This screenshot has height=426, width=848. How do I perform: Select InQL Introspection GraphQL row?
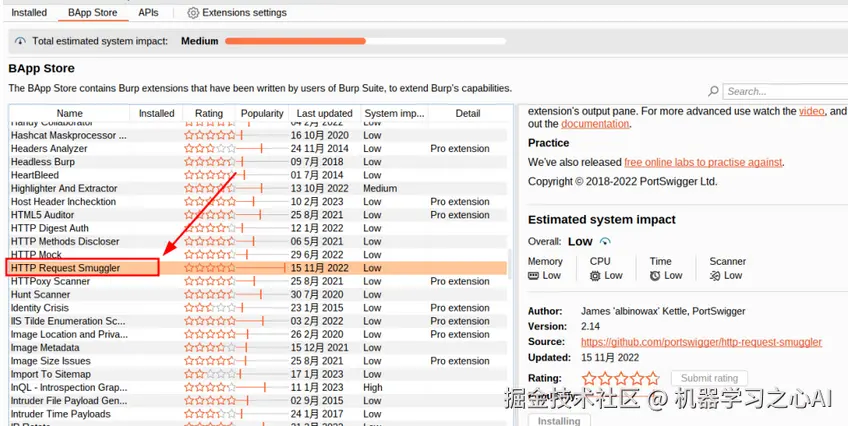pos(258,387)
